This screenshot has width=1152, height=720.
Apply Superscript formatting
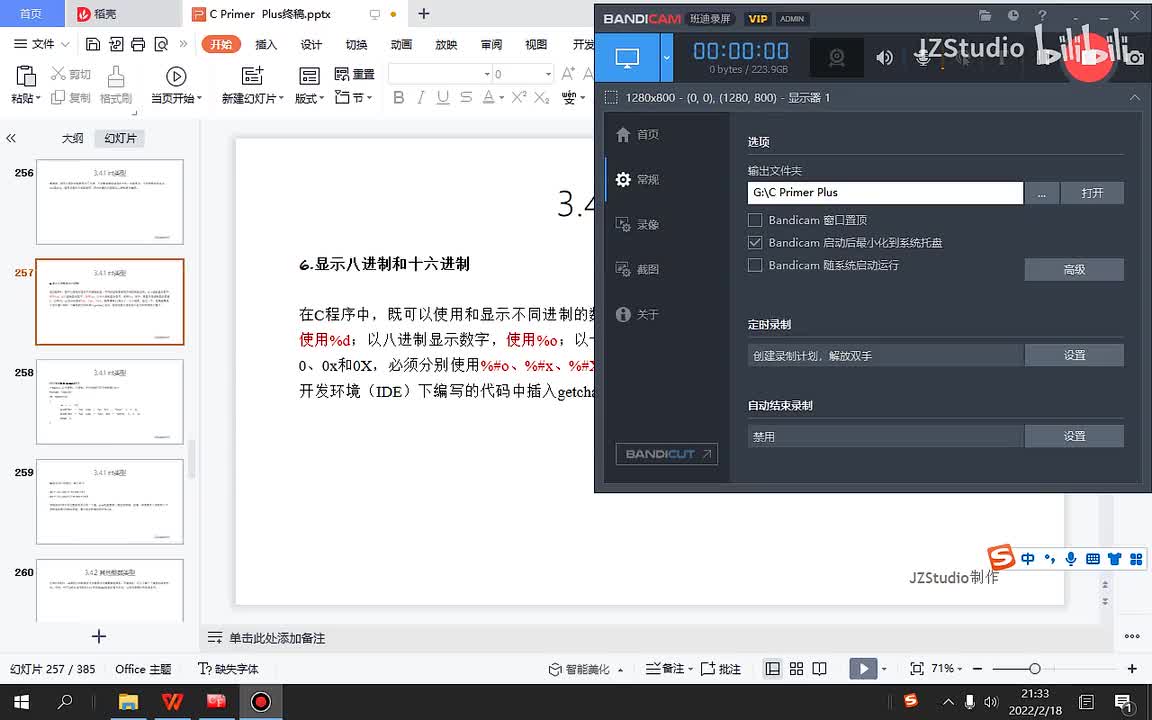coord(519,98)
